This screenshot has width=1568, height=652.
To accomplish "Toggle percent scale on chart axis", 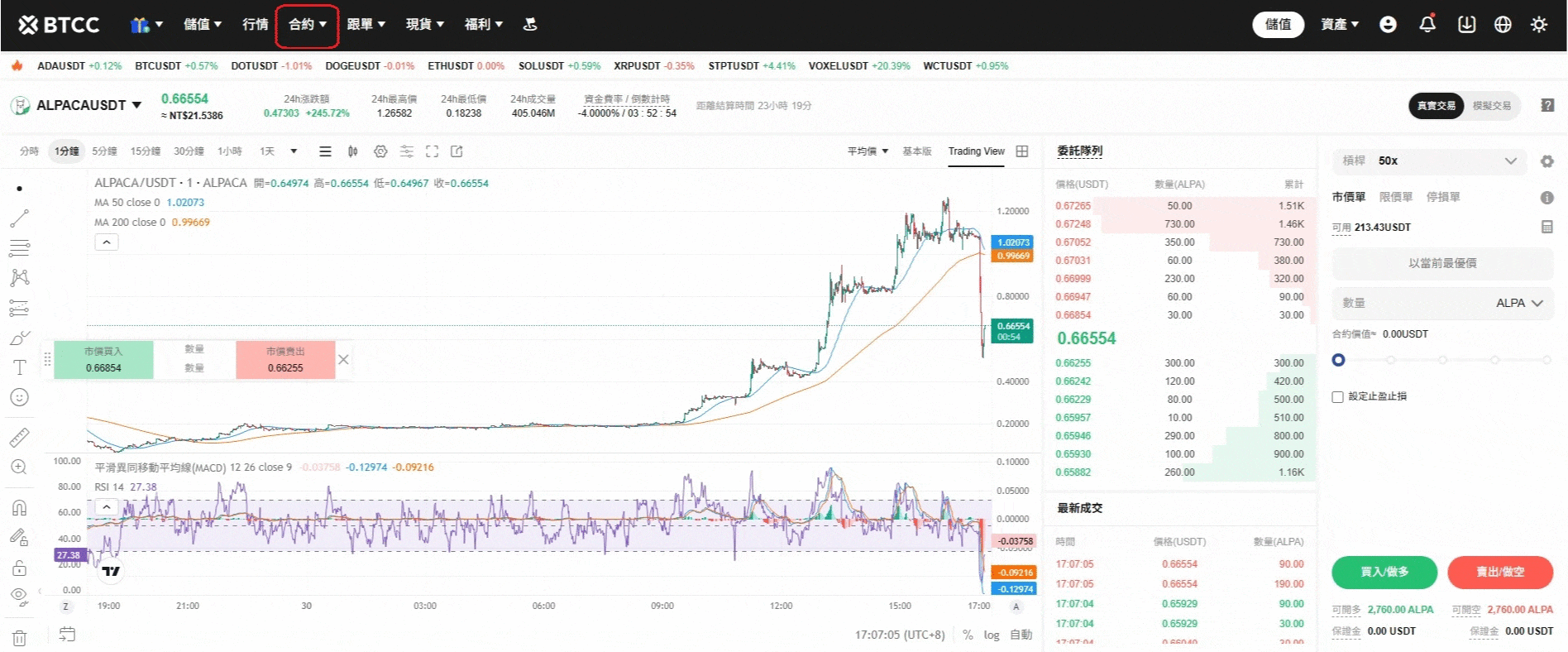I will point(968,635).
